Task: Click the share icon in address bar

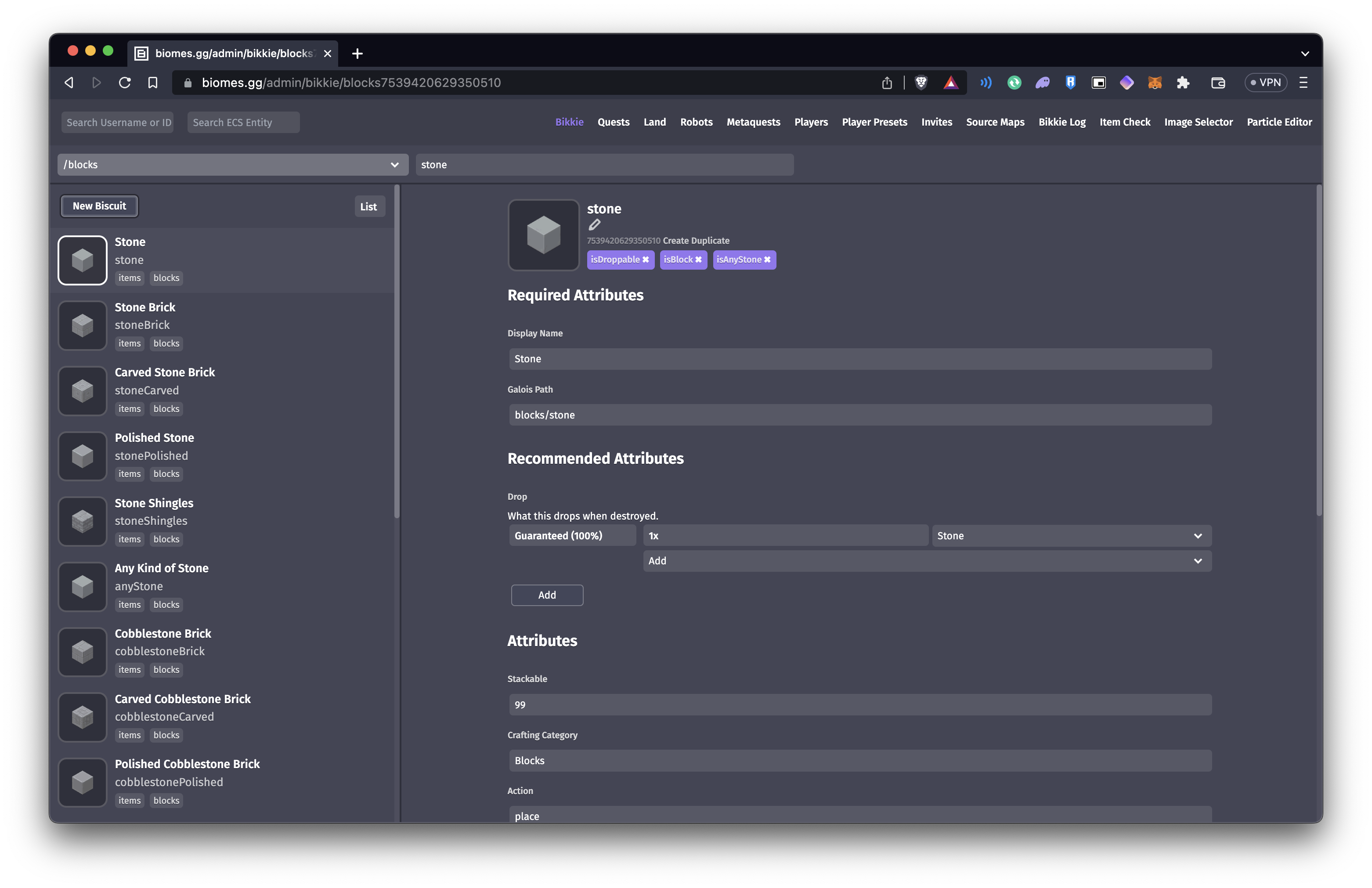Action: click(x=887, y=83)
